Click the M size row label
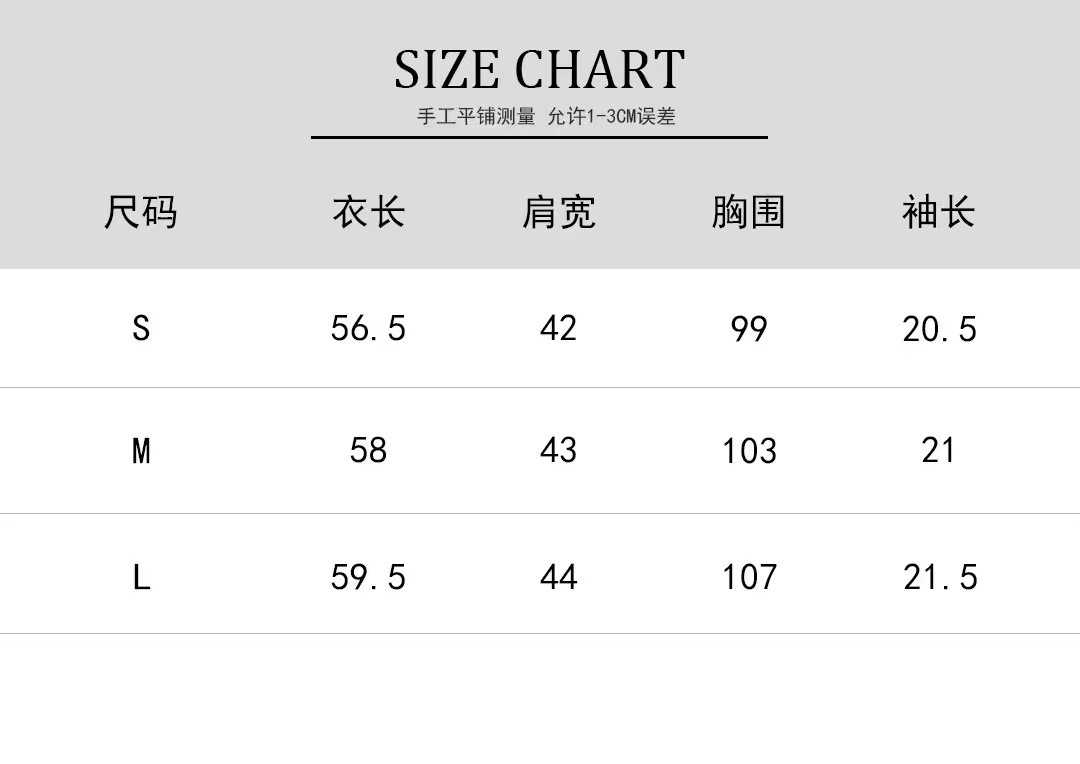The width and height of the screenshot is (1080, 764). click(x=141, y=451)
